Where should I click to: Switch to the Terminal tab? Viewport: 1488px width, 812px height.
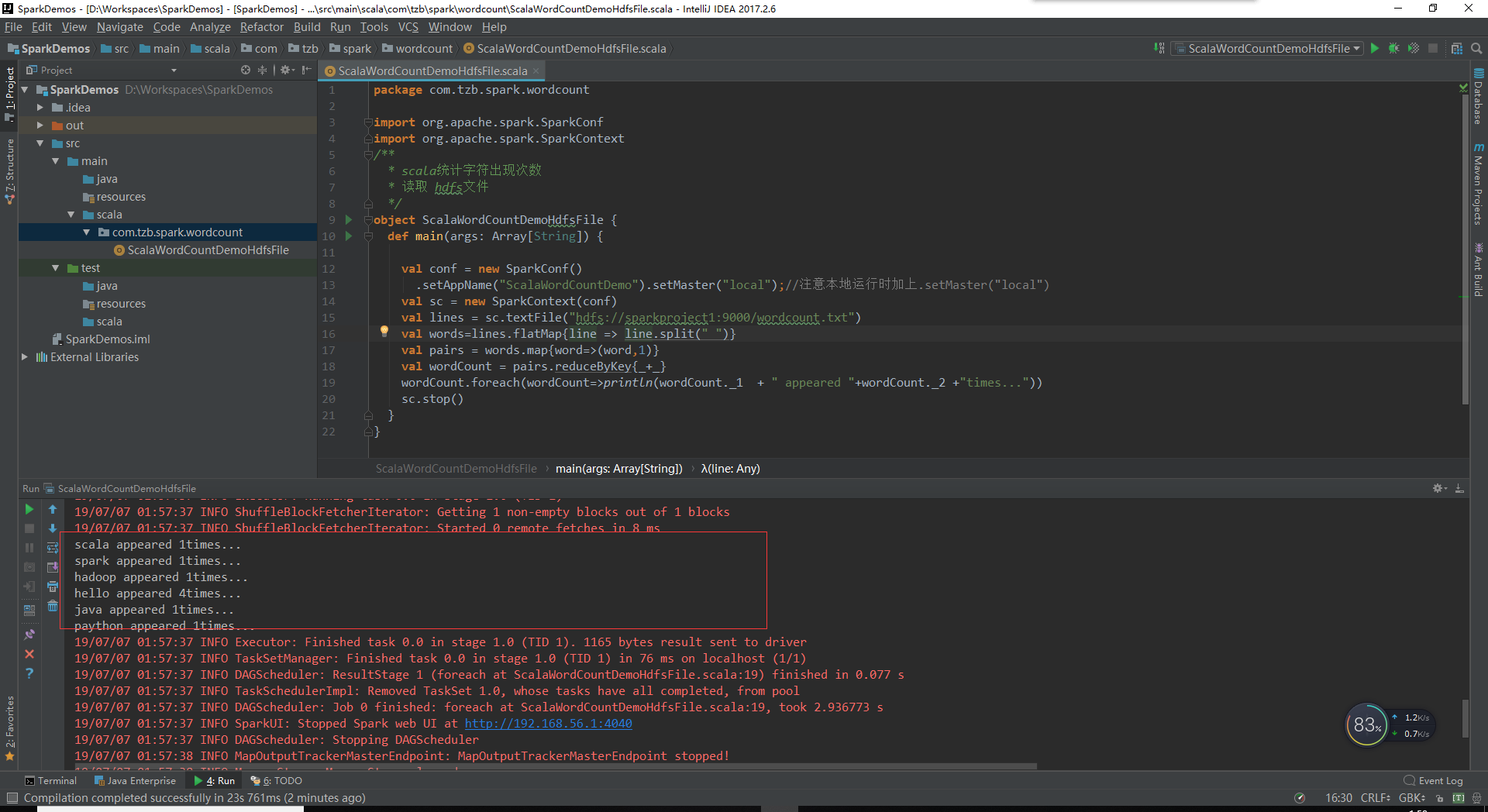point(50,780)
